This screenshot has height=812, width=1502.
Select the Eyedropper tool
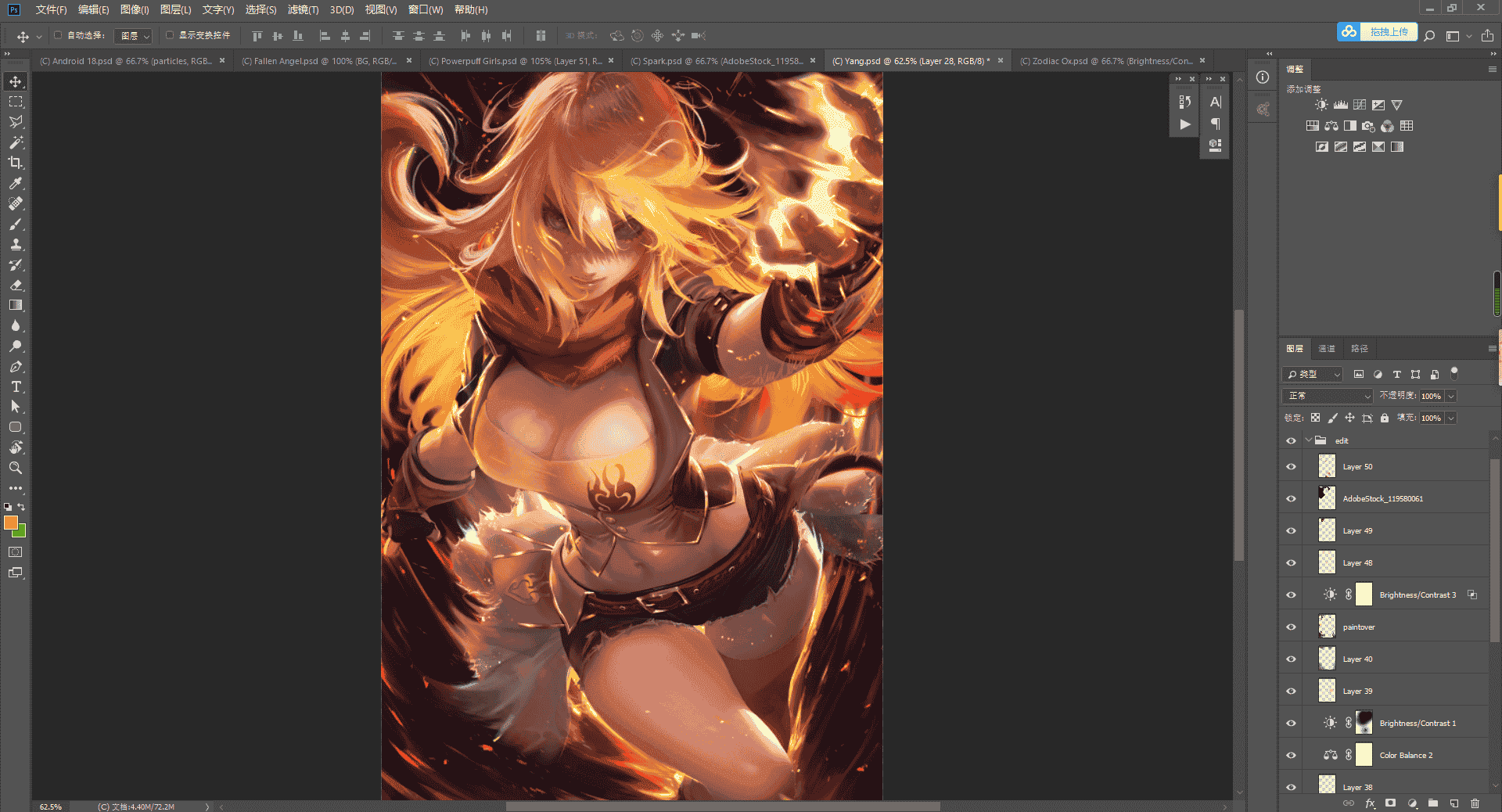tap(16, 183)
